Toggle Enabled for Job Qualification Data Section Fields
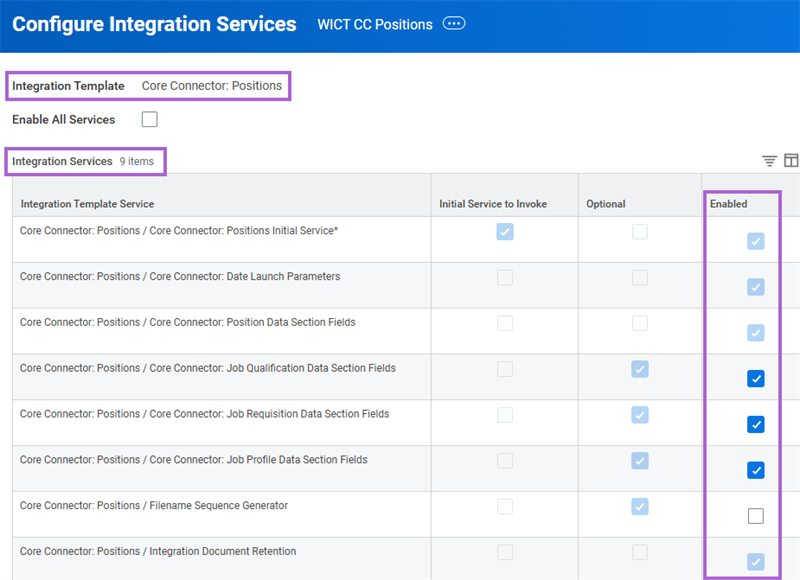 click(756, 379)
